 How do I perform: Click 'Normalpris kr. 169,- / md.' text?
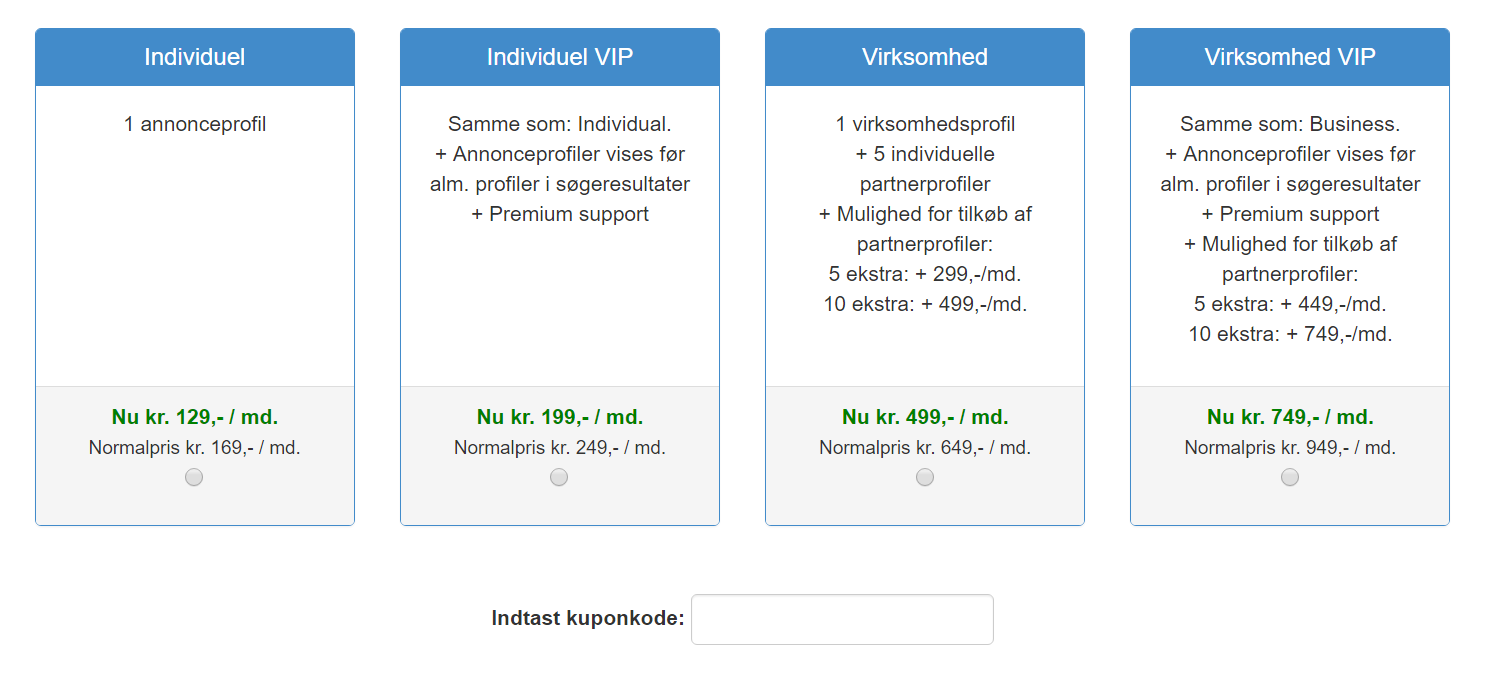pos(195,448)
